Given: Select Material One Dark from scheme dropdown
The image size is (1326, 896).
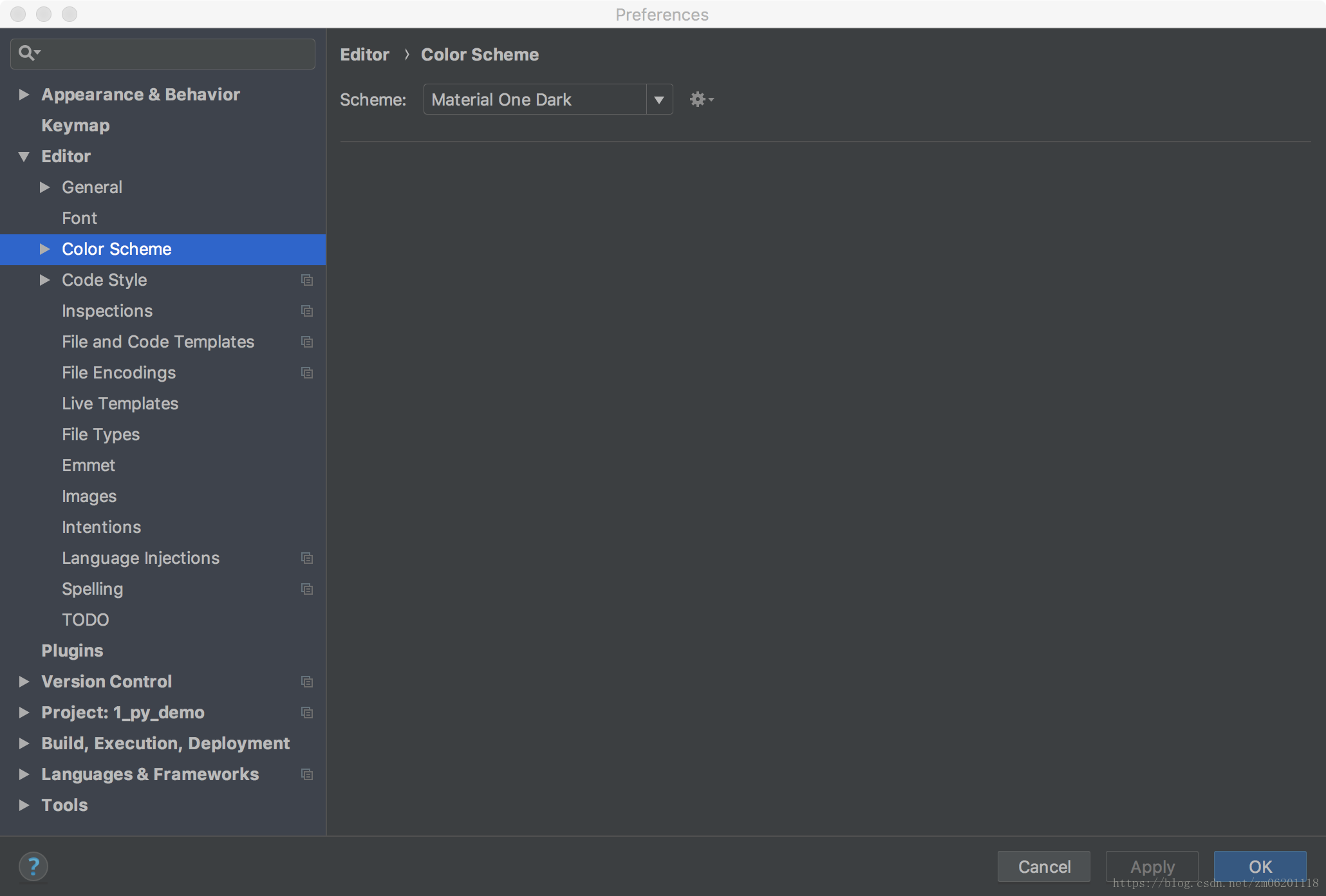Looking at the screenshot, I should (545, 99).
